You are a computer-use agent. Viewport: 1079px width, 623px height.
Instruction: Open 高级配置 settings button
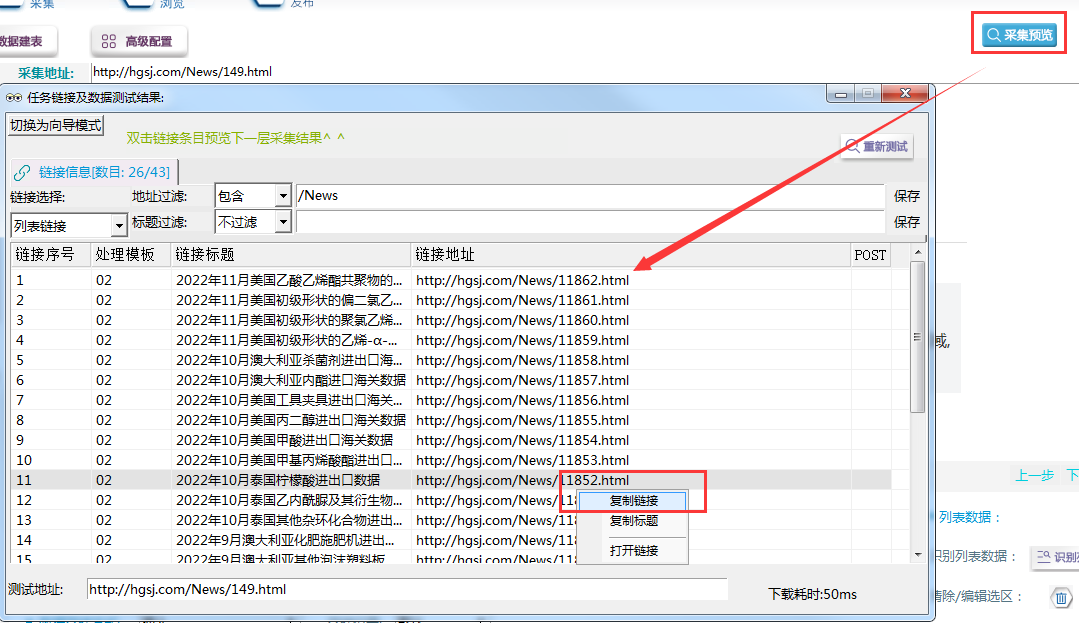coord(138,41)
